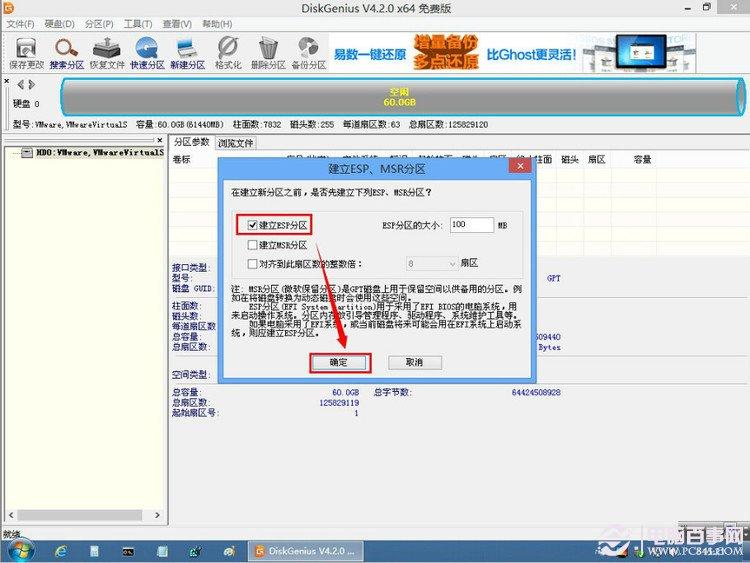The height and width of the screenshot is (563, 750).
Task: Select the 格式化 format tool
Action: click(x=228, y=53)
